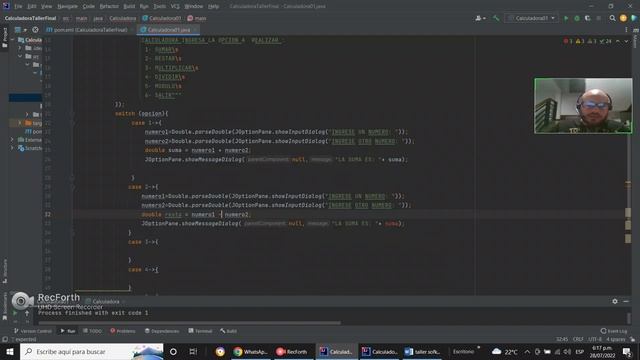Viewport: 640px width, 360px height.
Task: Open the Word 'taller soft' taskbar item
Action: point(422,351)
